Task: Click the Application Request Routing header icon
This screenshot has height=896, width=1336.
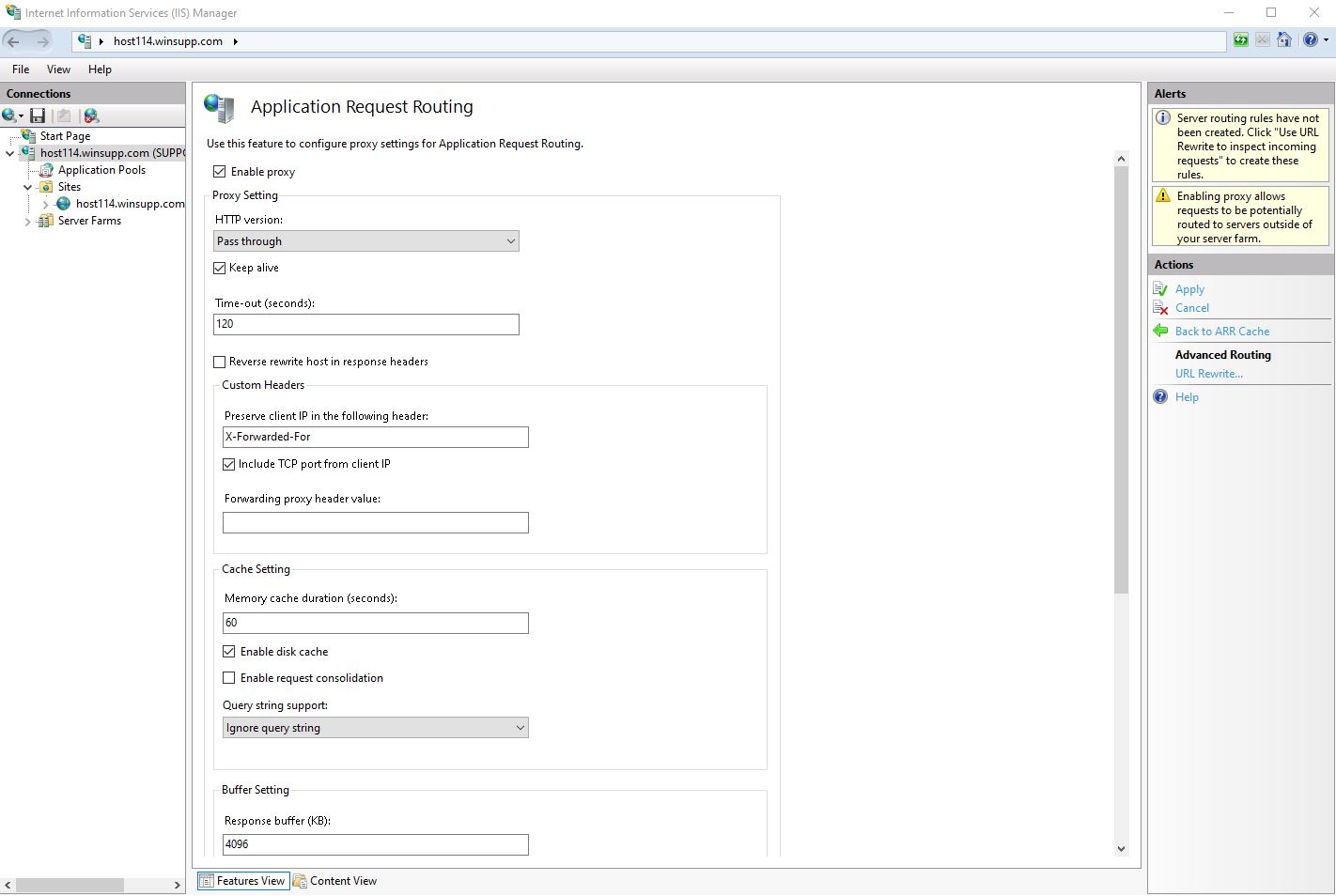Action: pos(219,108)
